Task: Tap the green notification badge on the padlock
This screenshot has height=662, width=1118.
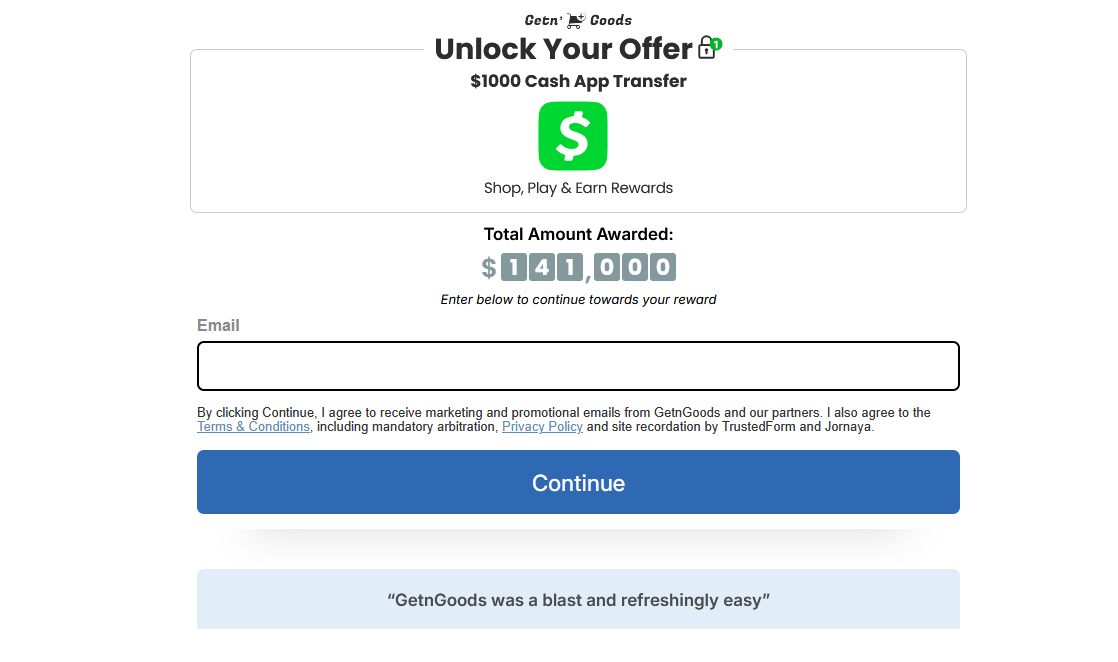Action: [716, 44]
